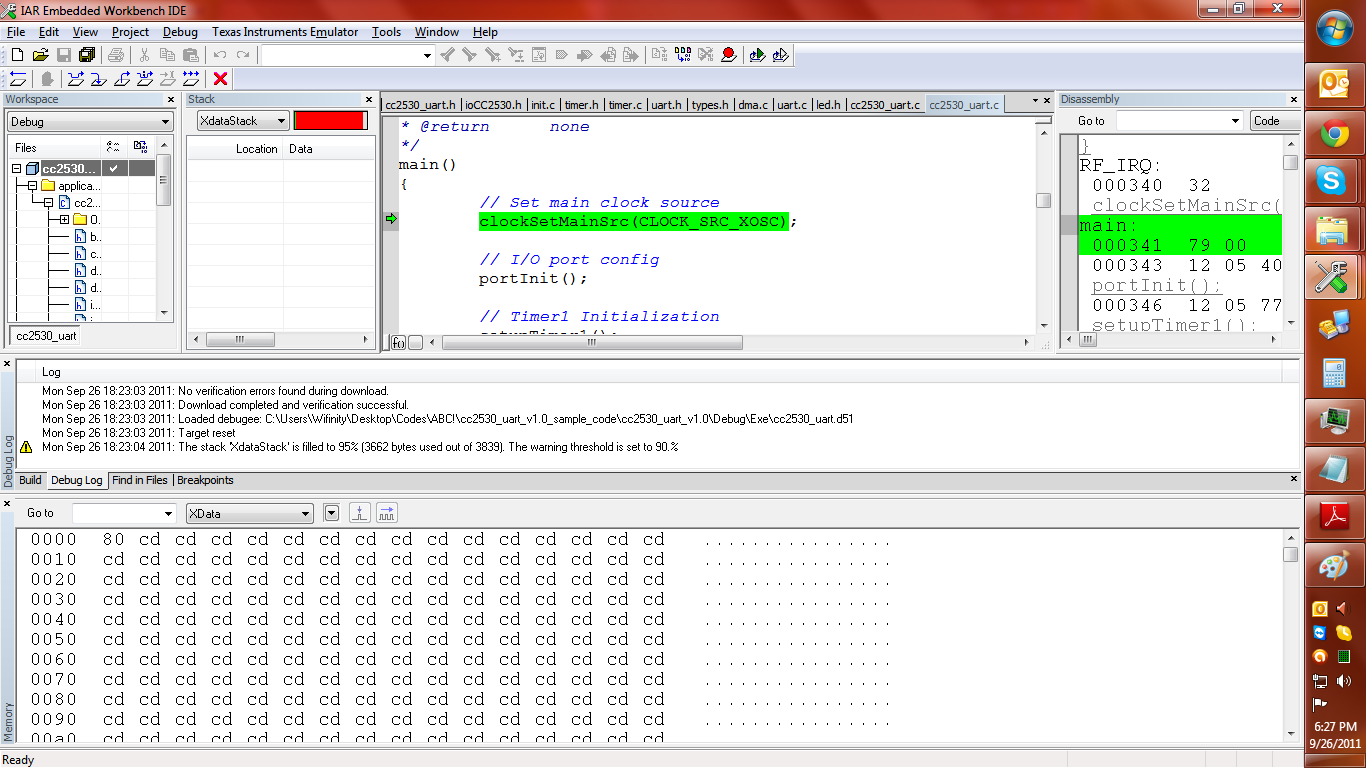Screen dimensions: 1366x768
Task: Open the Project menu
Action: point(130,32)
